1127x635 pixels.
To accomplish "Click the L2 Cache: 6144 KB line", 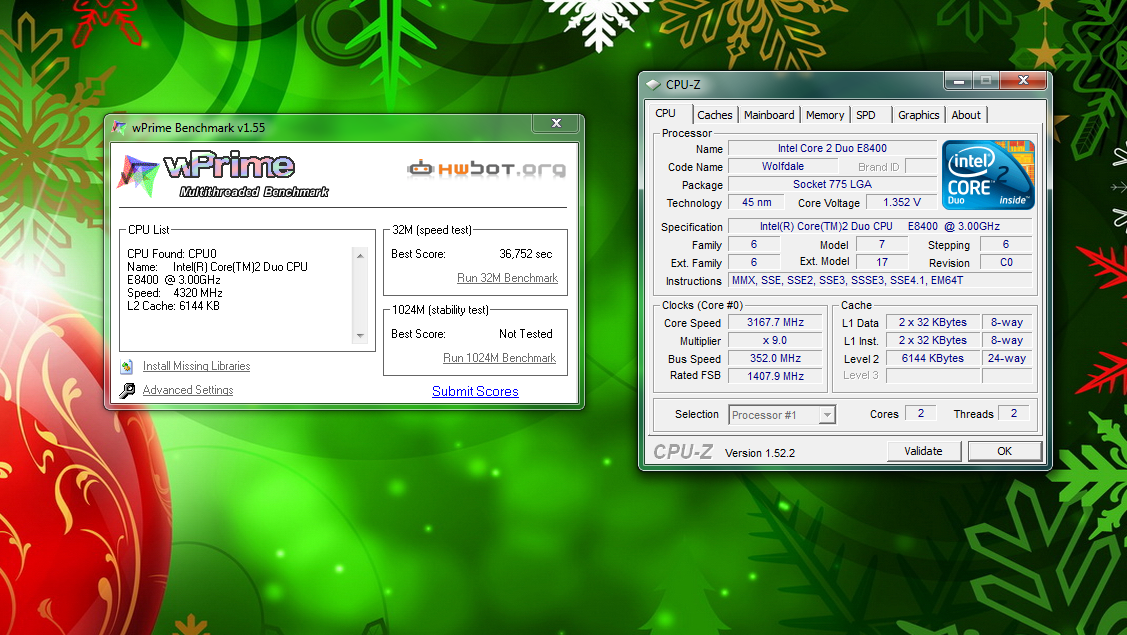I will point(173,306).
